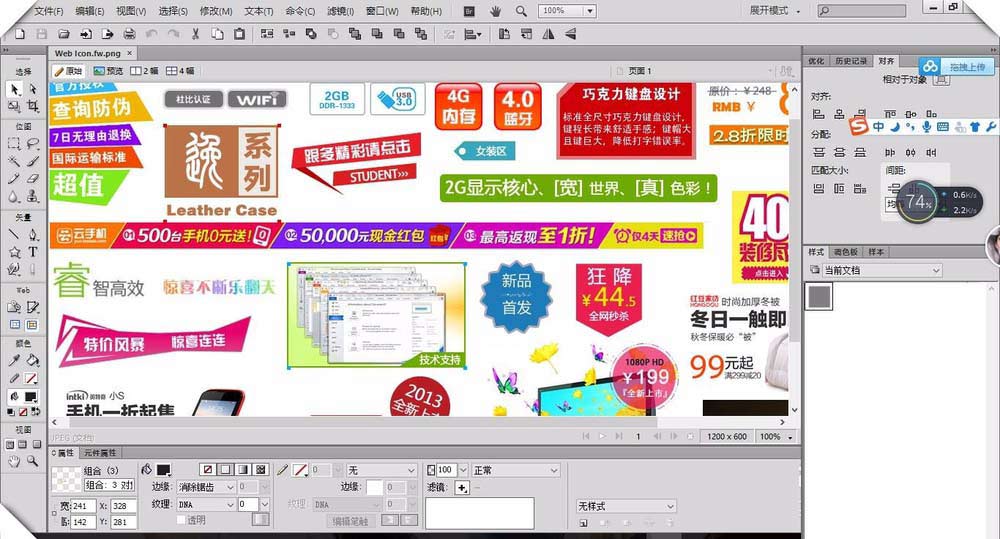
Task: Click the Cut scissors icon in toolbar
Action: point(194,34)
